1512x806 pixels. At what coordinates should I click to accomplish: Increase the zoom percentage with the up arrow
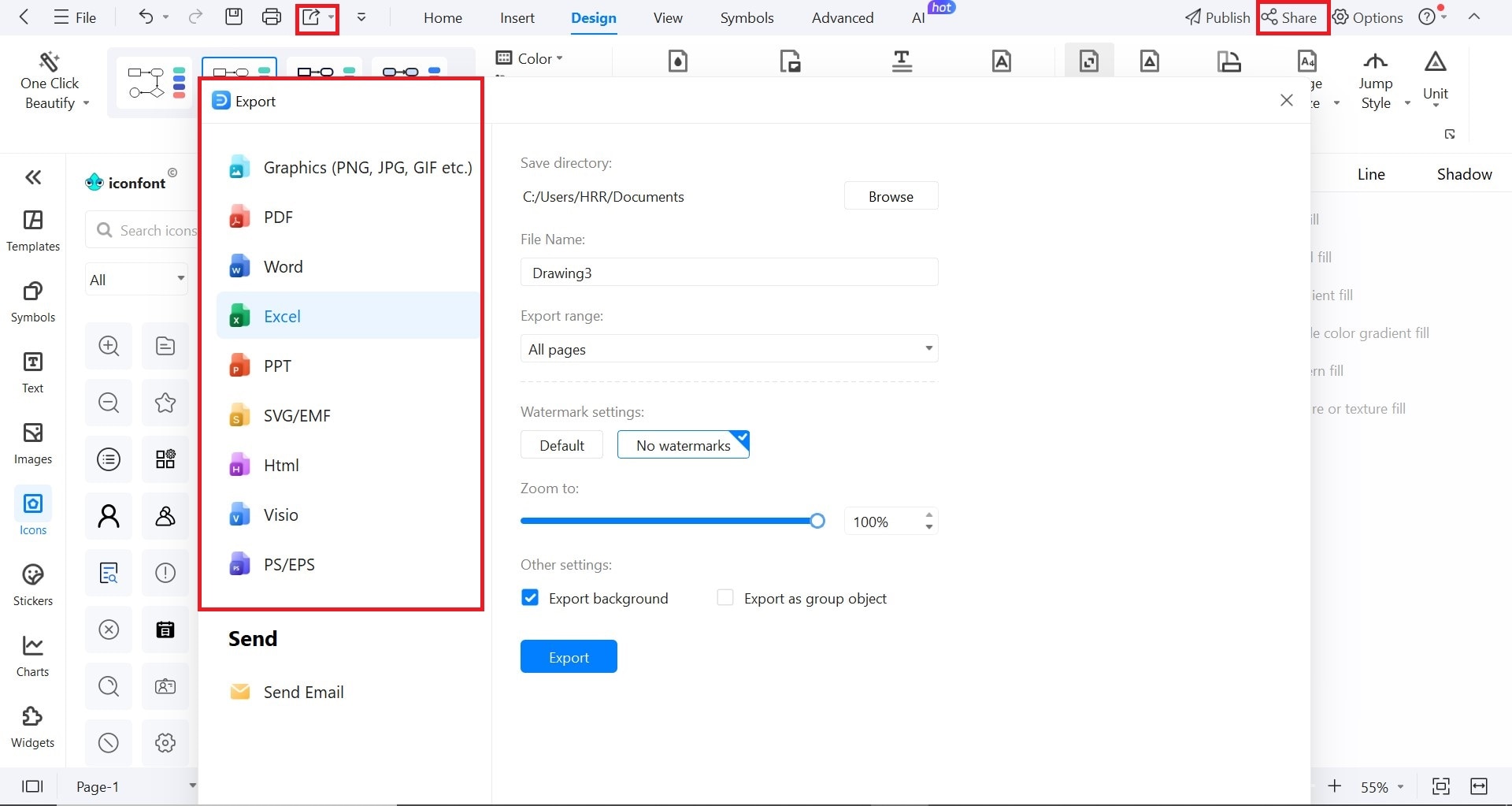929,515
